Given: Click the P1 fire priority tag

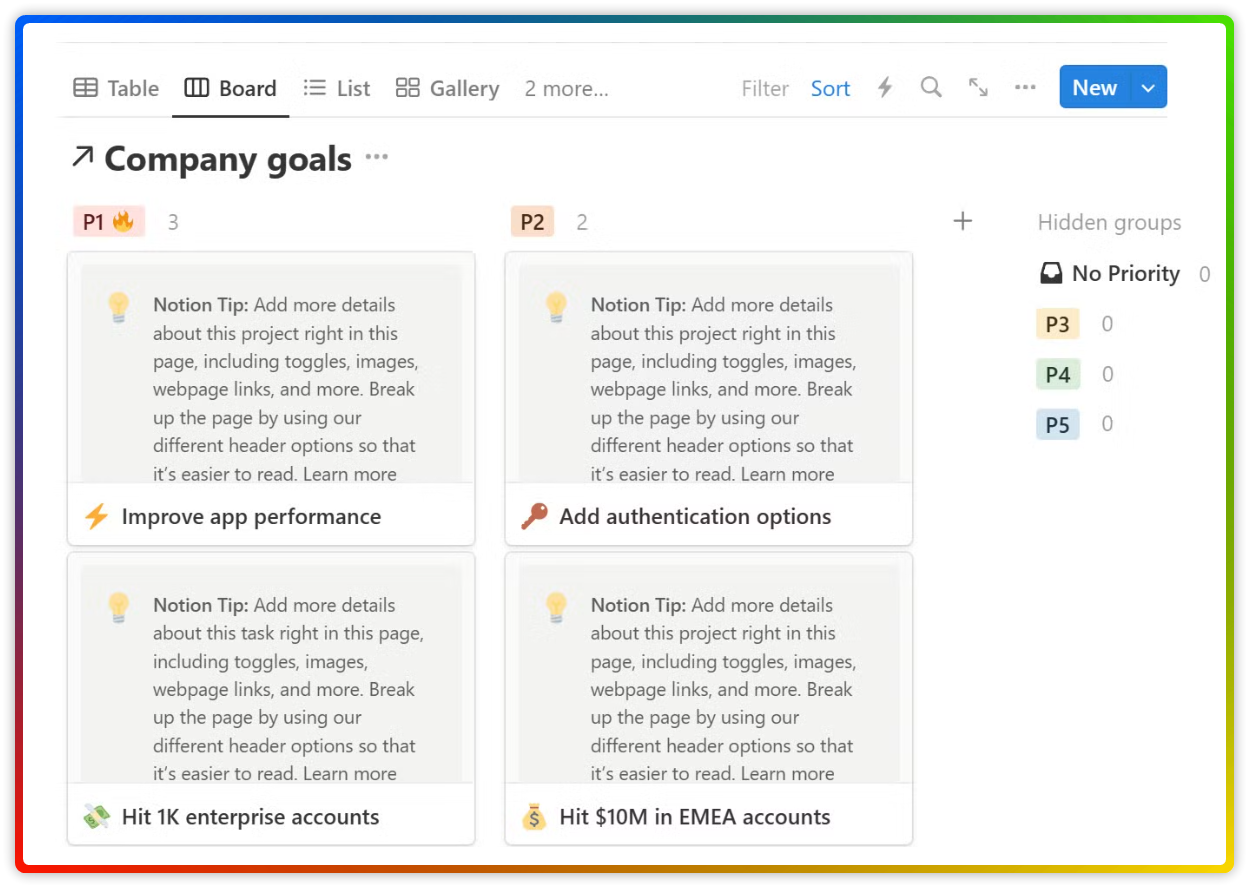Looking at the screenshot, I should pyautogui.click(x=108, y=222).
